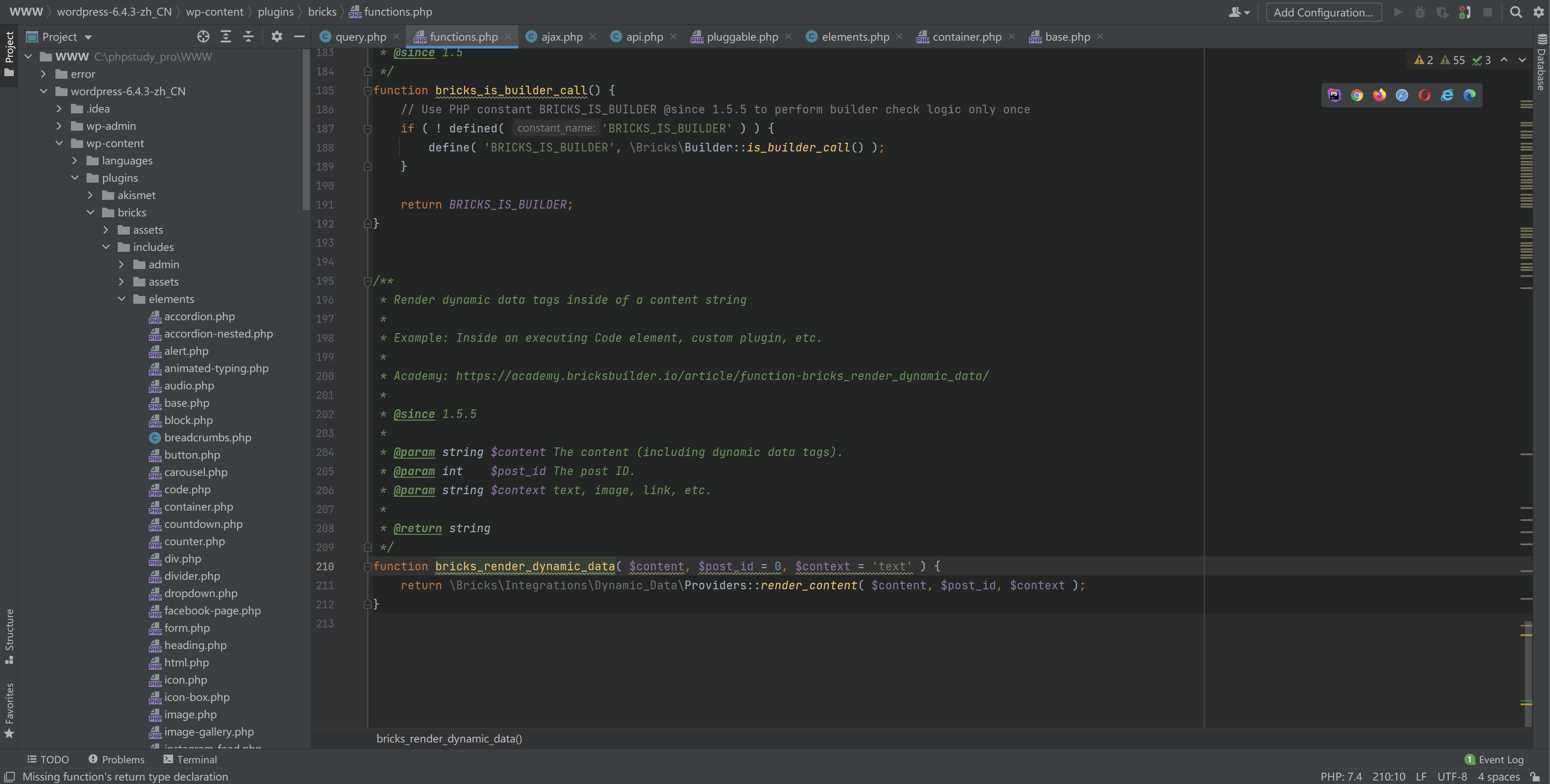The image size is (1550, 784).
Task: Open the Terminal tool window
Action: point(190,759)
